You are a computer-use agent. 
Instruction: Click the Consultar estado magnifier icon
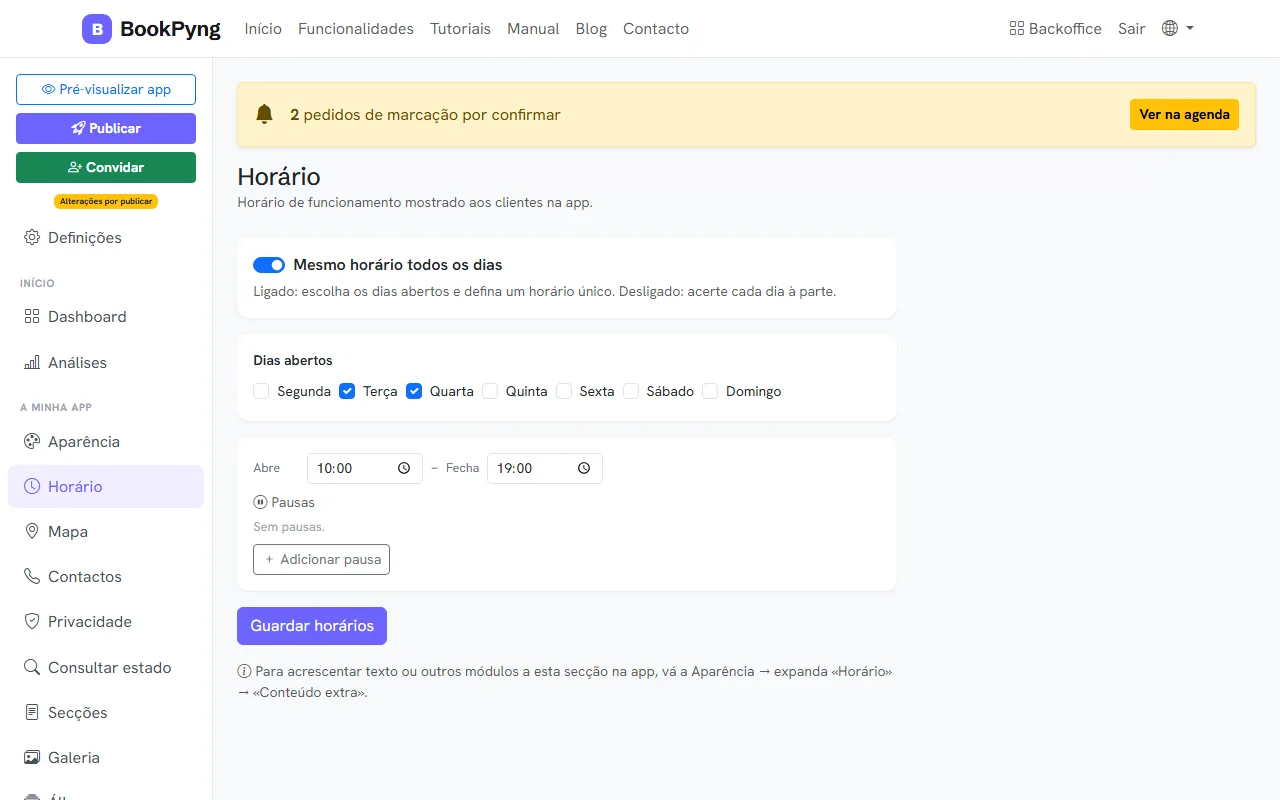coord(31,667)
